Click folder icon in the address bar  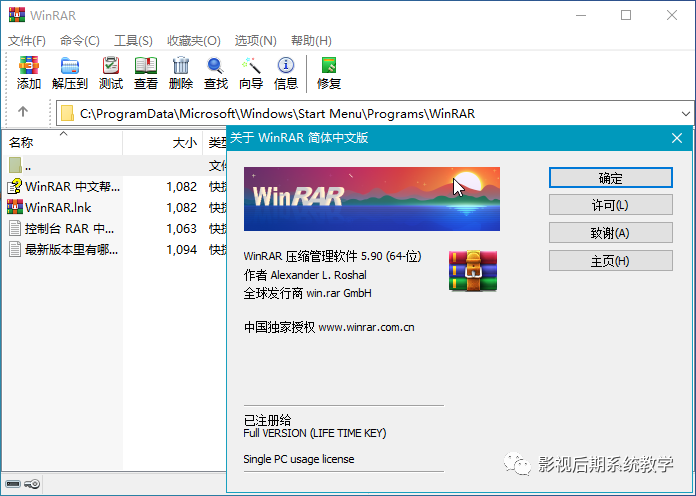click(x=67, y=113)
